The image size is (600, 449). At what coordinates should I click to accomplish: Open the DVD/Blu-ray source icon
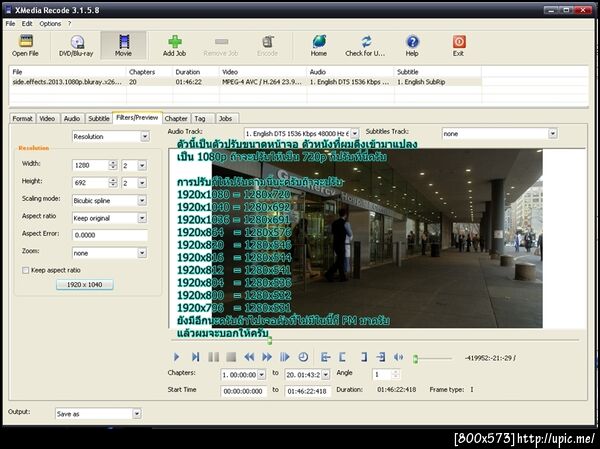[74, 42]
